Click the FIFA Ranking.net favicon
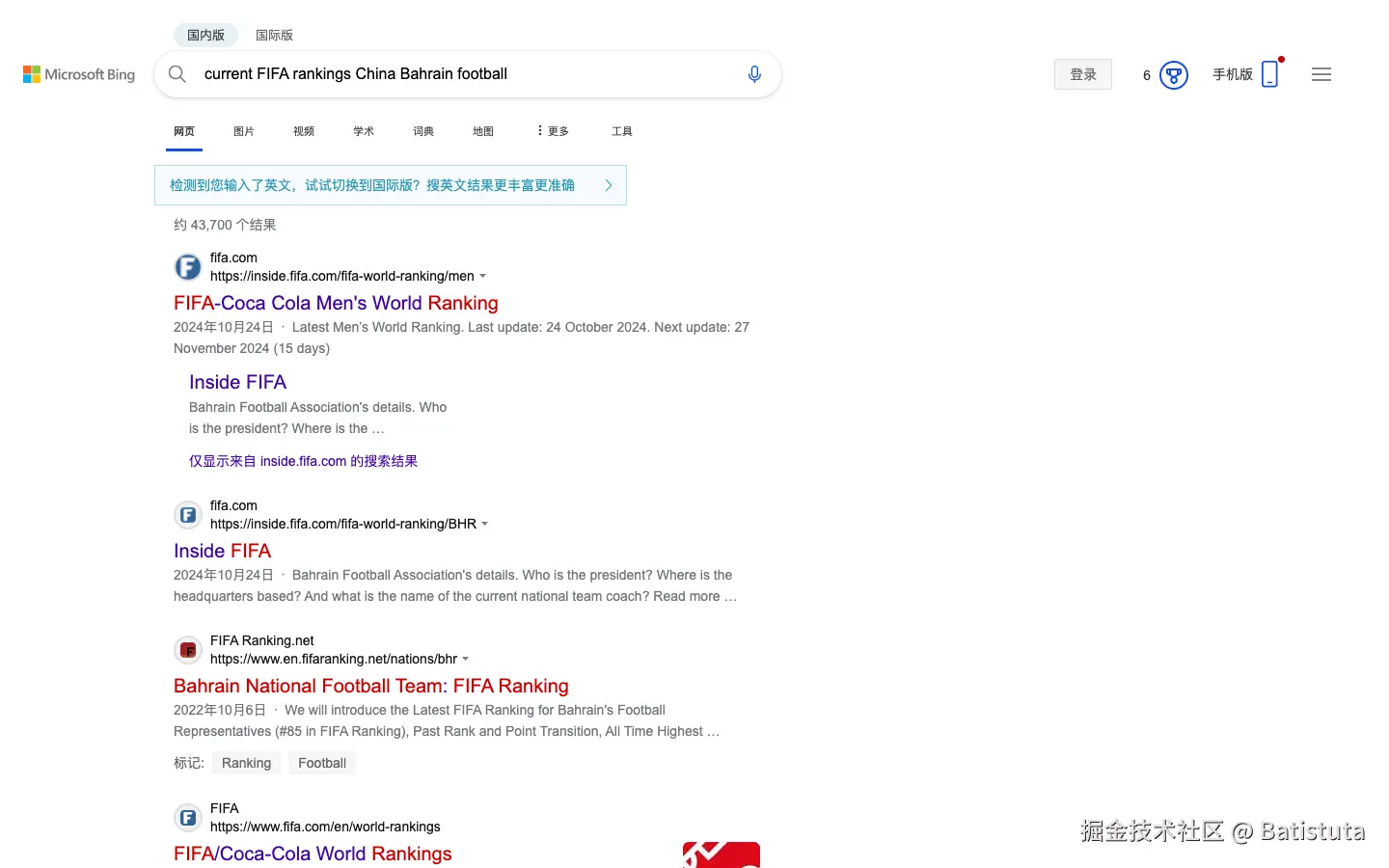The width and height of the screenshot is (1389, 868). coord(188,650)
